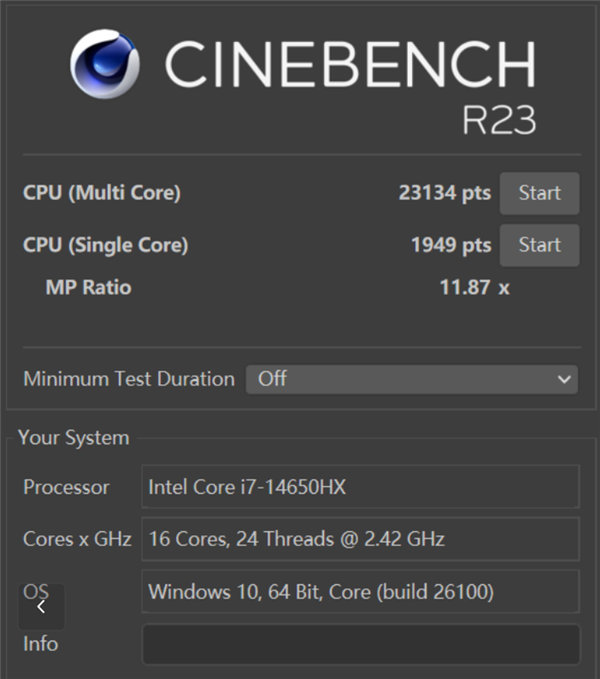Click the Cinebench sphere logo icon

(104, 64)
